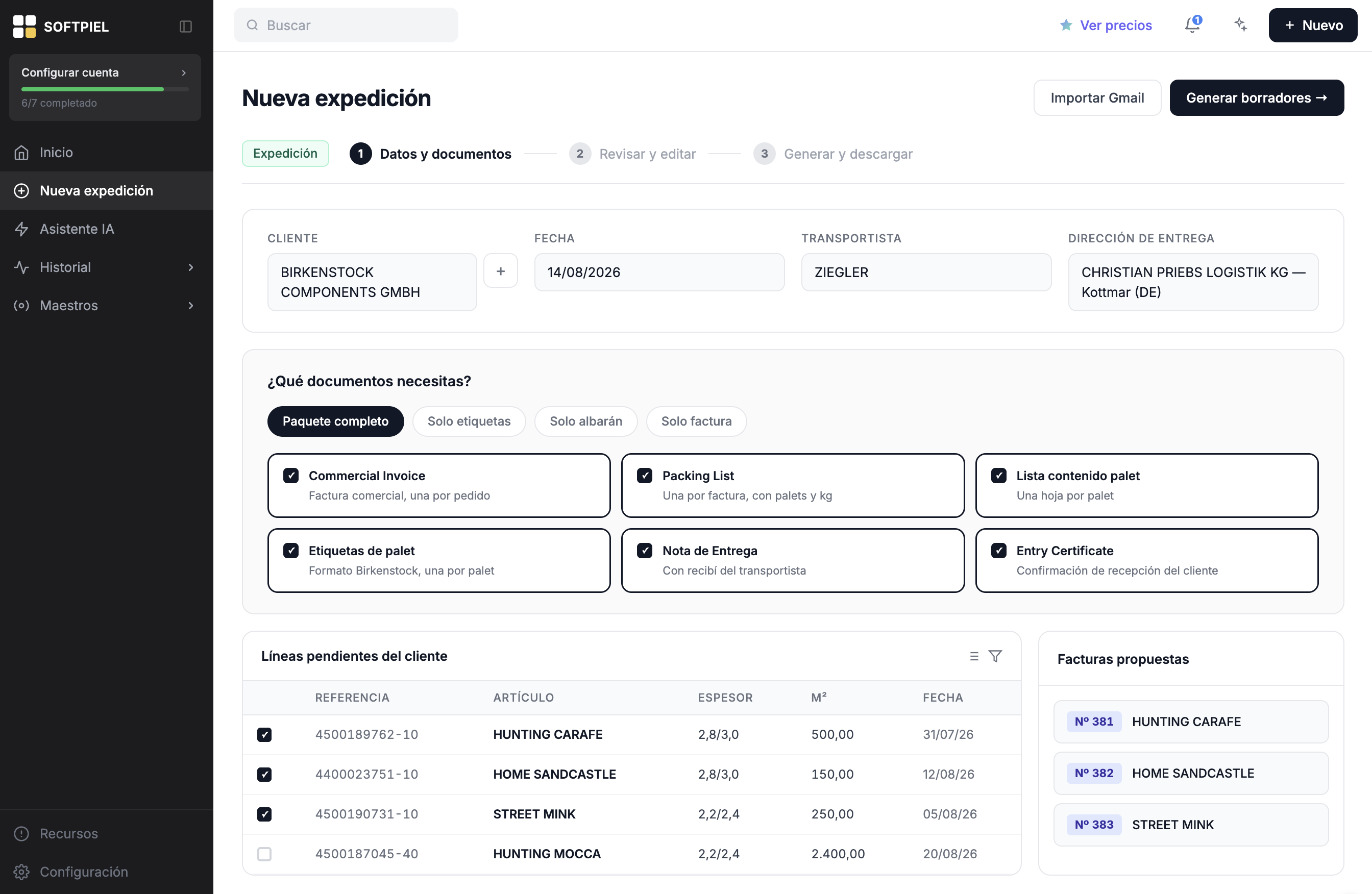Open the AI sparkle icon in the top bar
The height and width of the screenshot is (894, 1372).
1240,25
